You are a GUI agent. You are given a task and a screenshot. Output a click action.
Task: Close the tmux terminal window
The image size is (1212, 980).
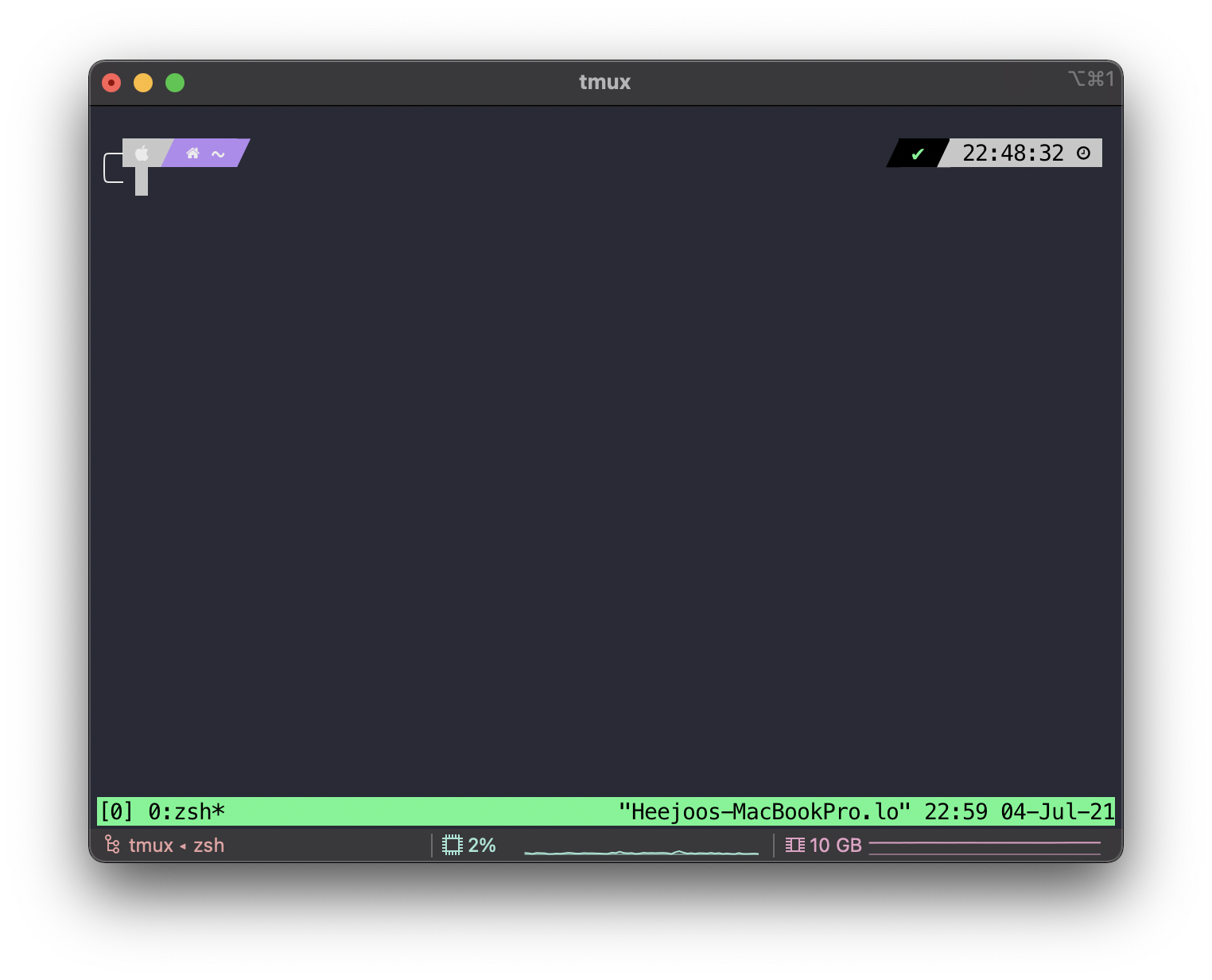click(111, 83)
